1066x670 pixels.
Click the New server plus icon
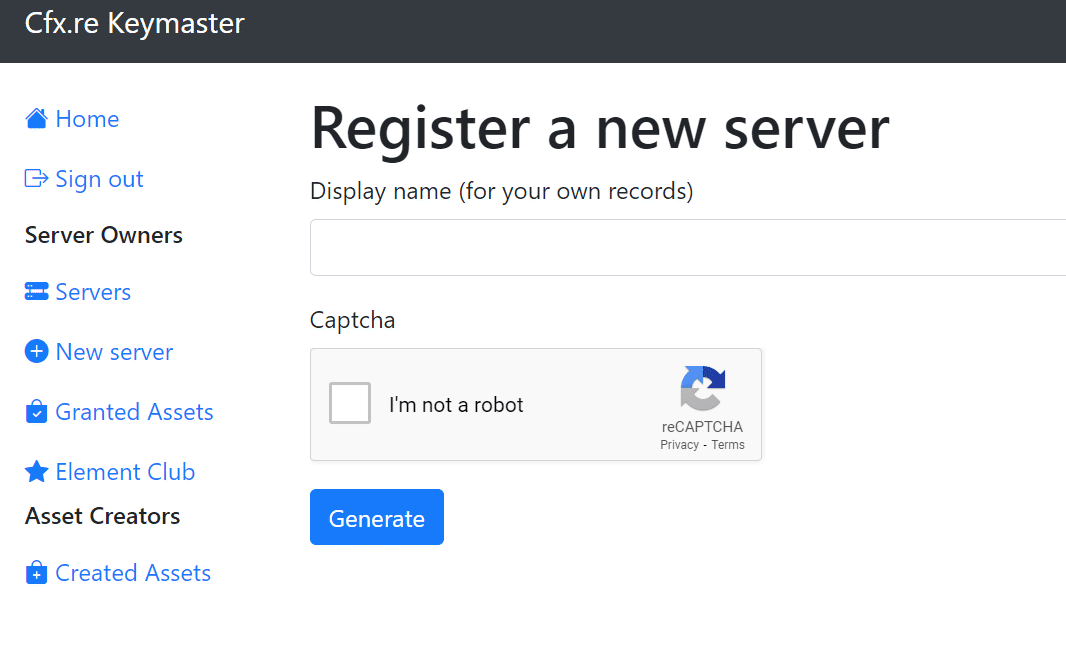point(37,351)
